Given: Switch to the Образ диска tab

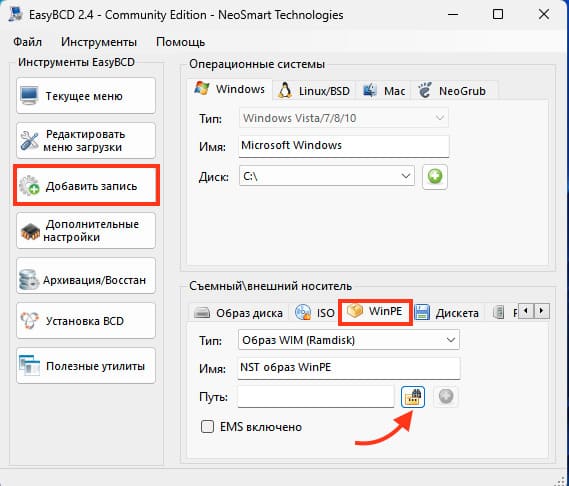Looking at the screenshot, I should pyautogui.click(x=238, y=313).
